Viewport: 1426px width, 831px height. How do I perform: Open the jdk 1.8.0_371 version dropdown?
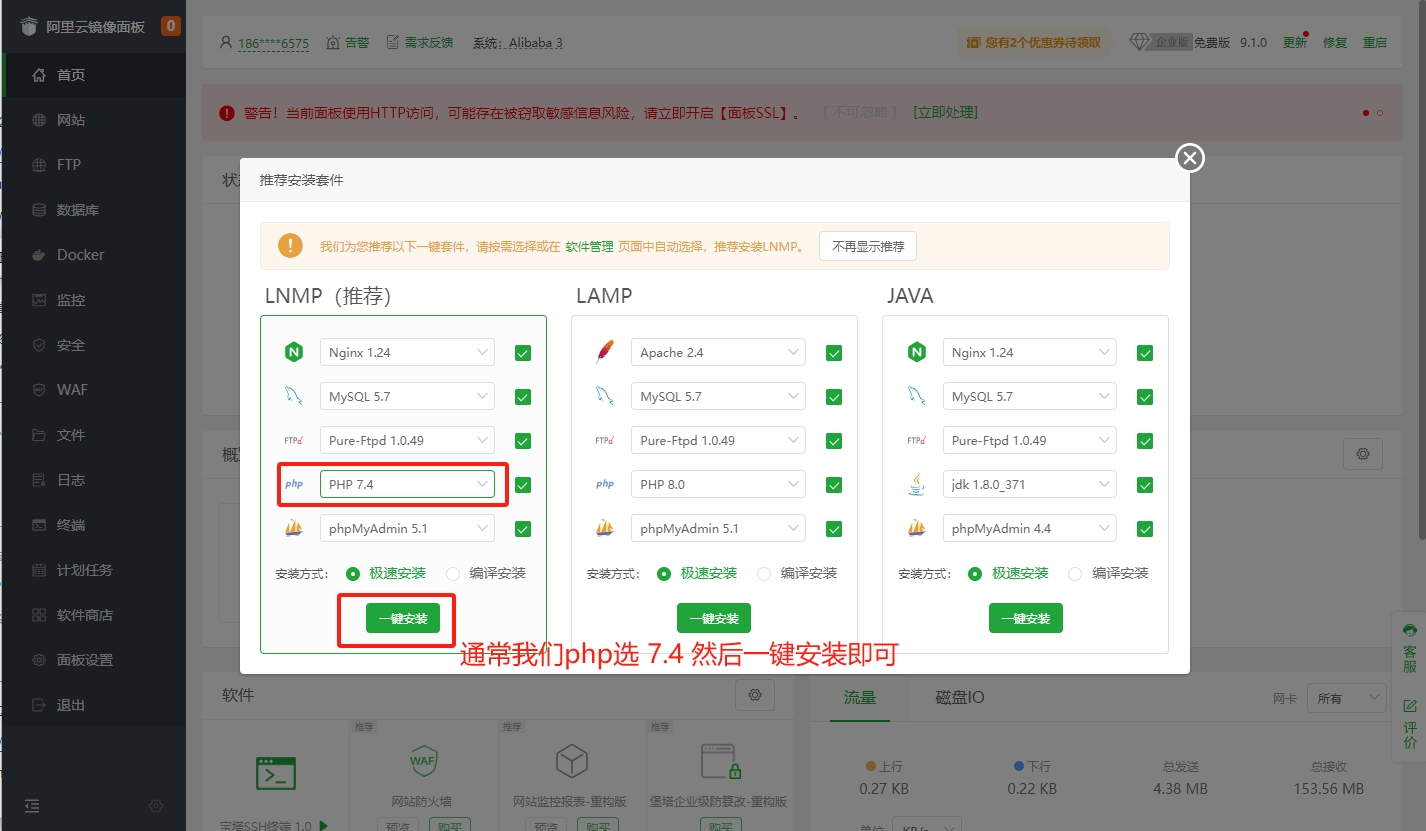[x=1029, y=484]
